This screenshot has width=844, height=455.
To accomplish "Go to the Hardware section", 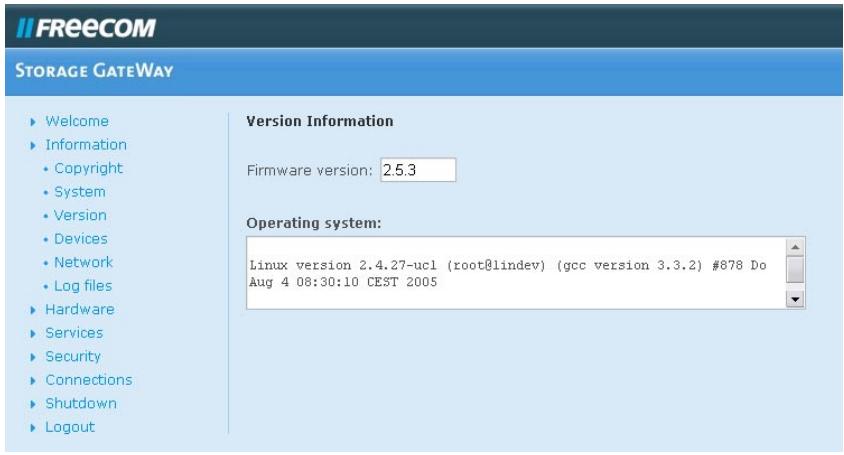I will [80, 310].
